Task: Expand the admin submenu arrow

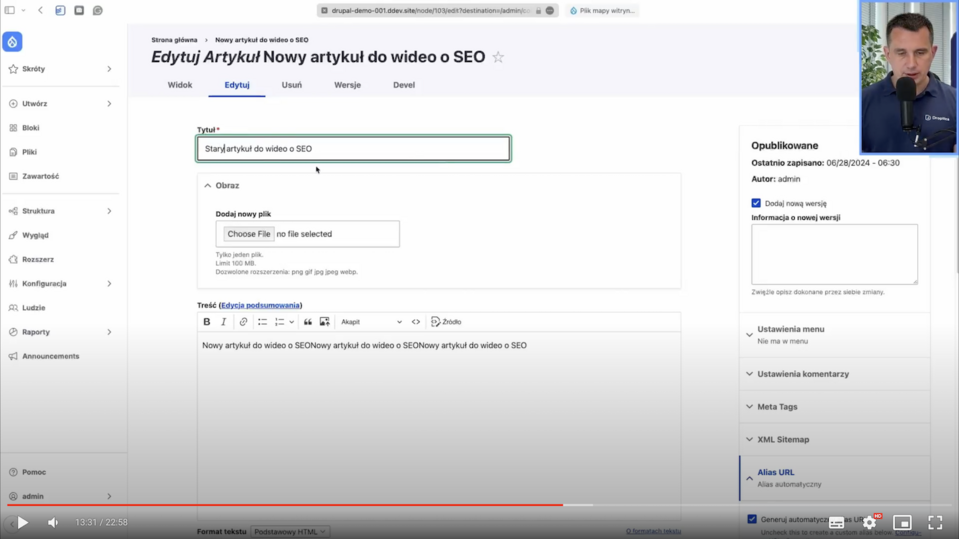Action: tap(109, 496)
